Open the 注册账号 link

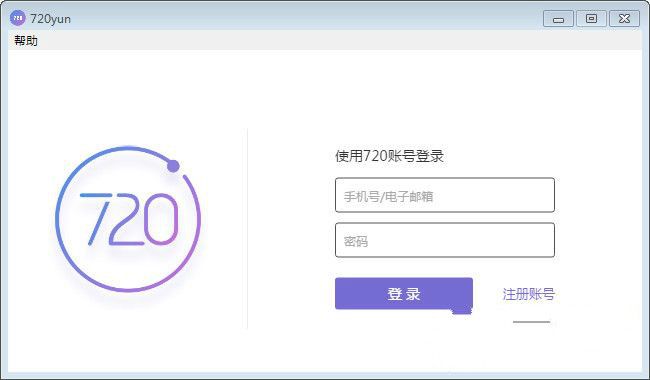click(x=529, y=294)
